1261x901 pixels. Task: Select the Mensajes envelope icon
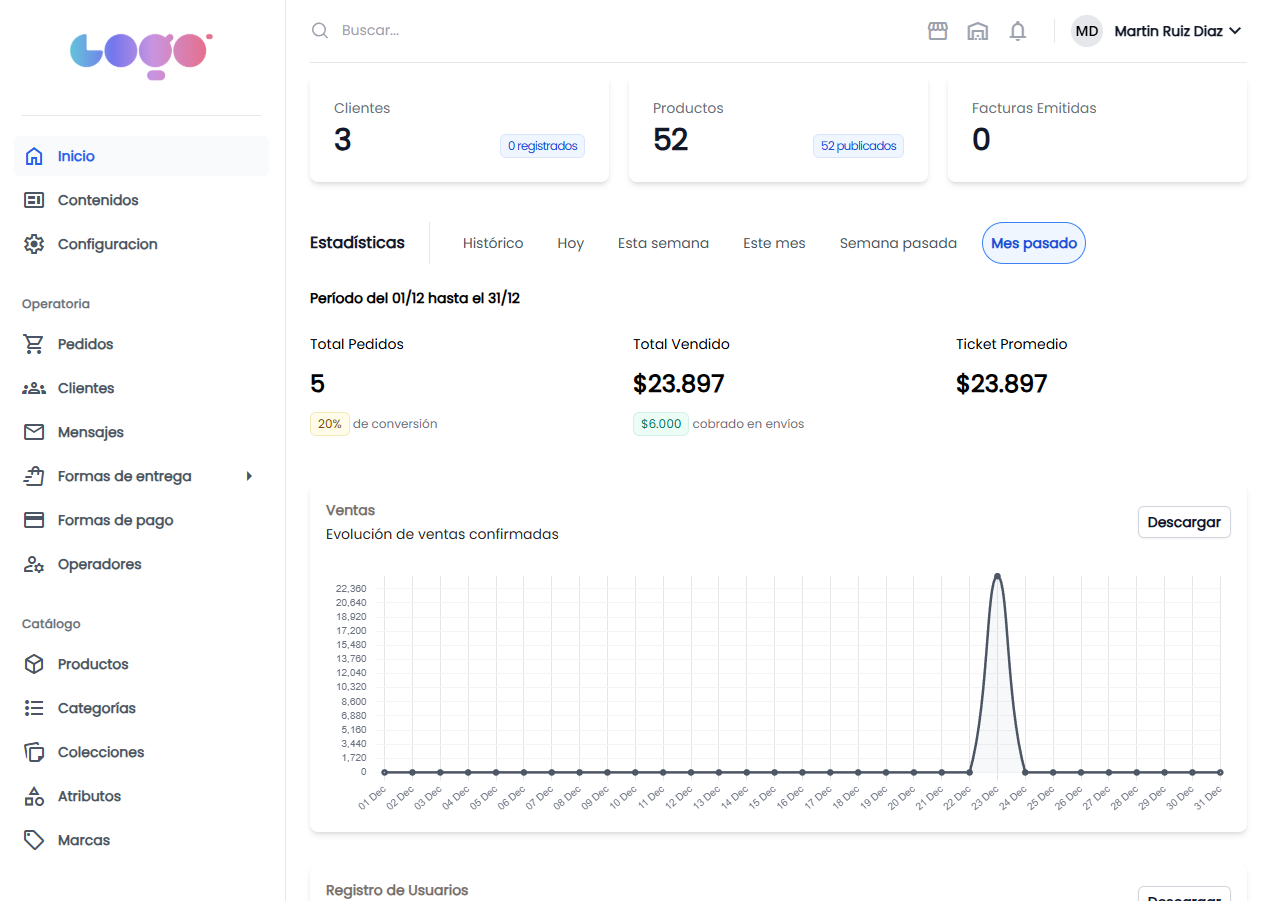point(34,432)
